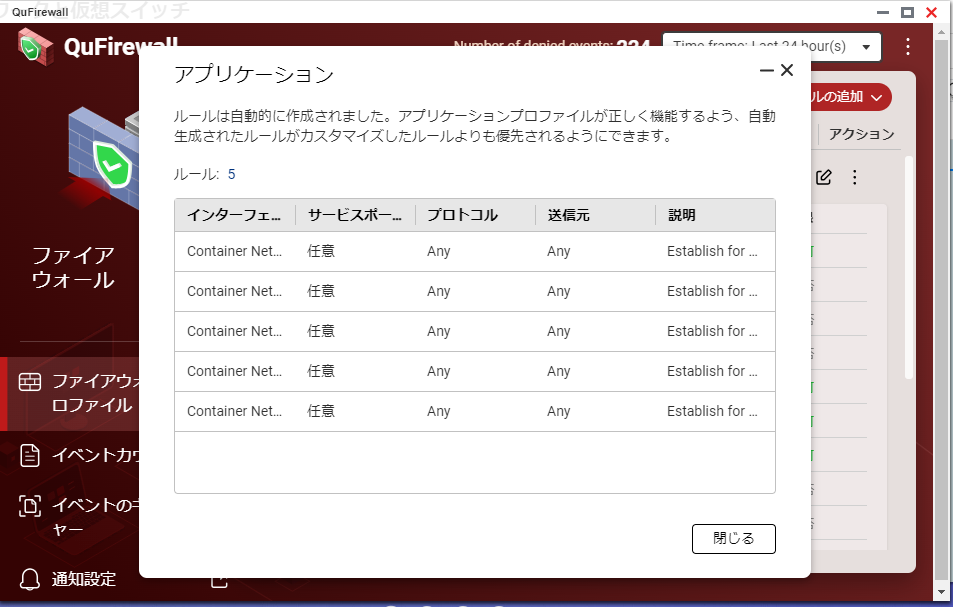Click the scrollbar in the rules panel
Viewport: 953px width, 607px height.
[x=909, y=267]
